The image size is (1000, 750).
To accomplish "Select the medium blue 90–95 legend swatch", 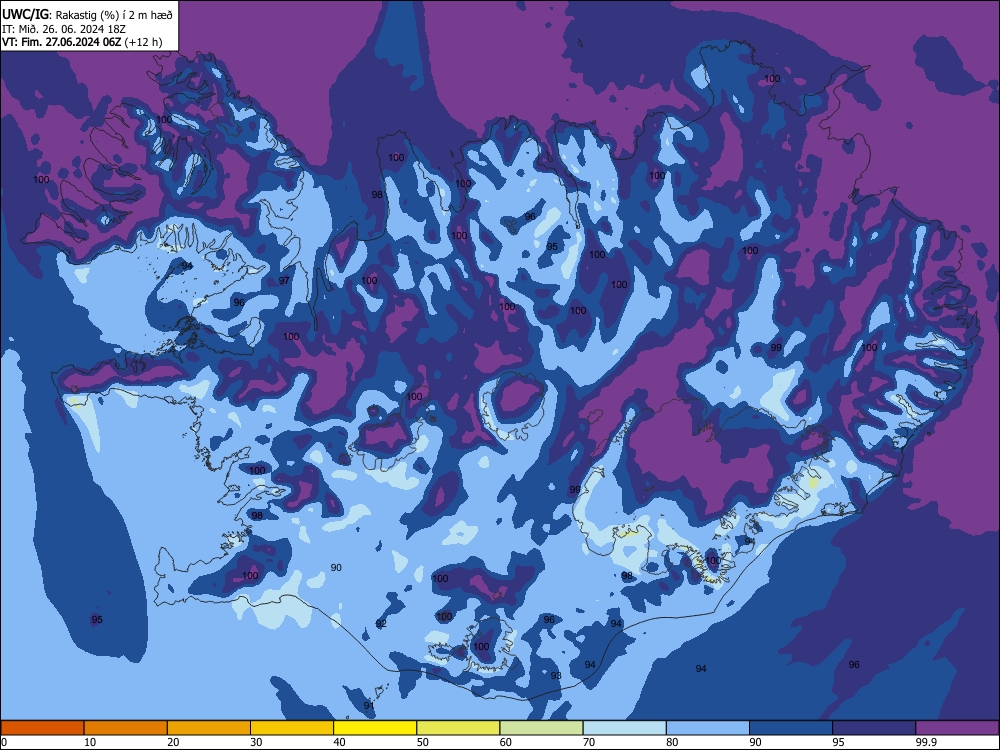I will pyautogui.click(x=791, y=728).
